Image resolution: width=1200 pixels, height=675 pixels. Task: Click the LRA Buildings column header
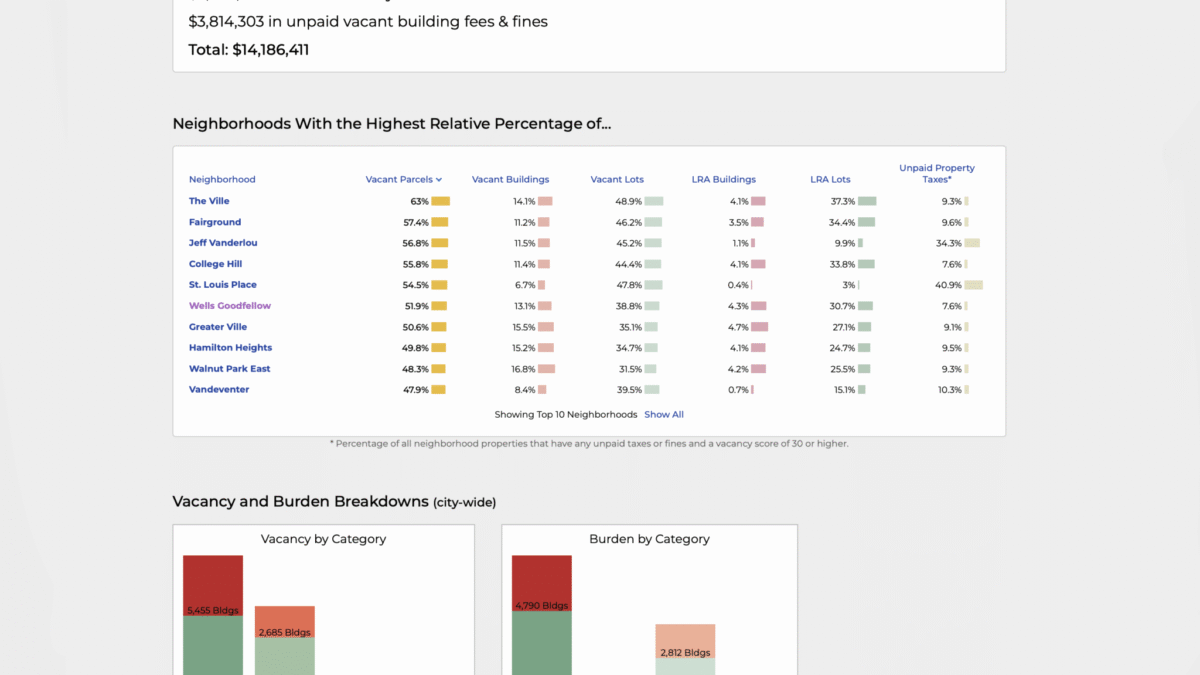pos(723,180)
